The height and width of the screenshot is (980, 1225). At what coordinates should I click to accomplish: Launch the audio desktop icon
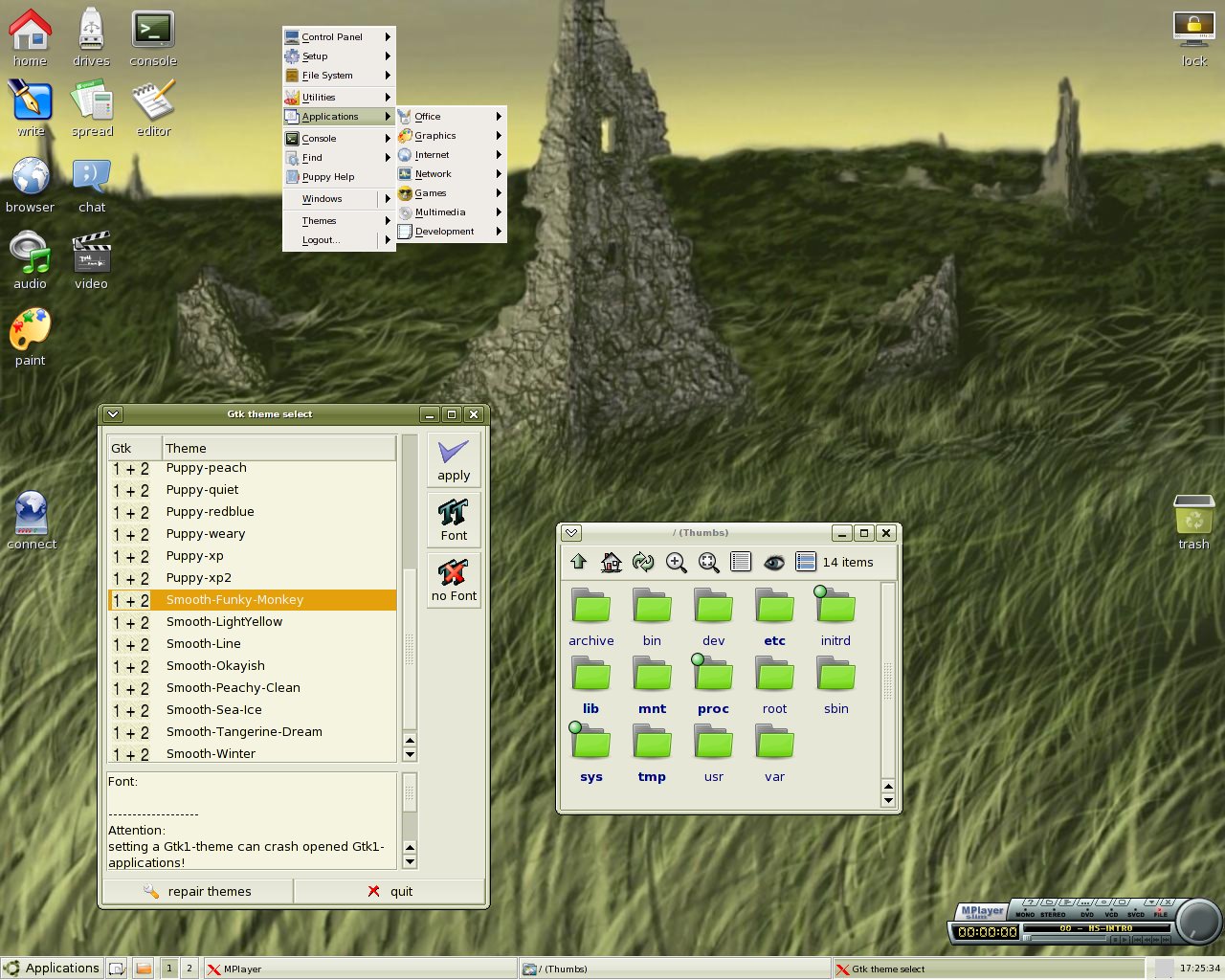tap(30, 260)
